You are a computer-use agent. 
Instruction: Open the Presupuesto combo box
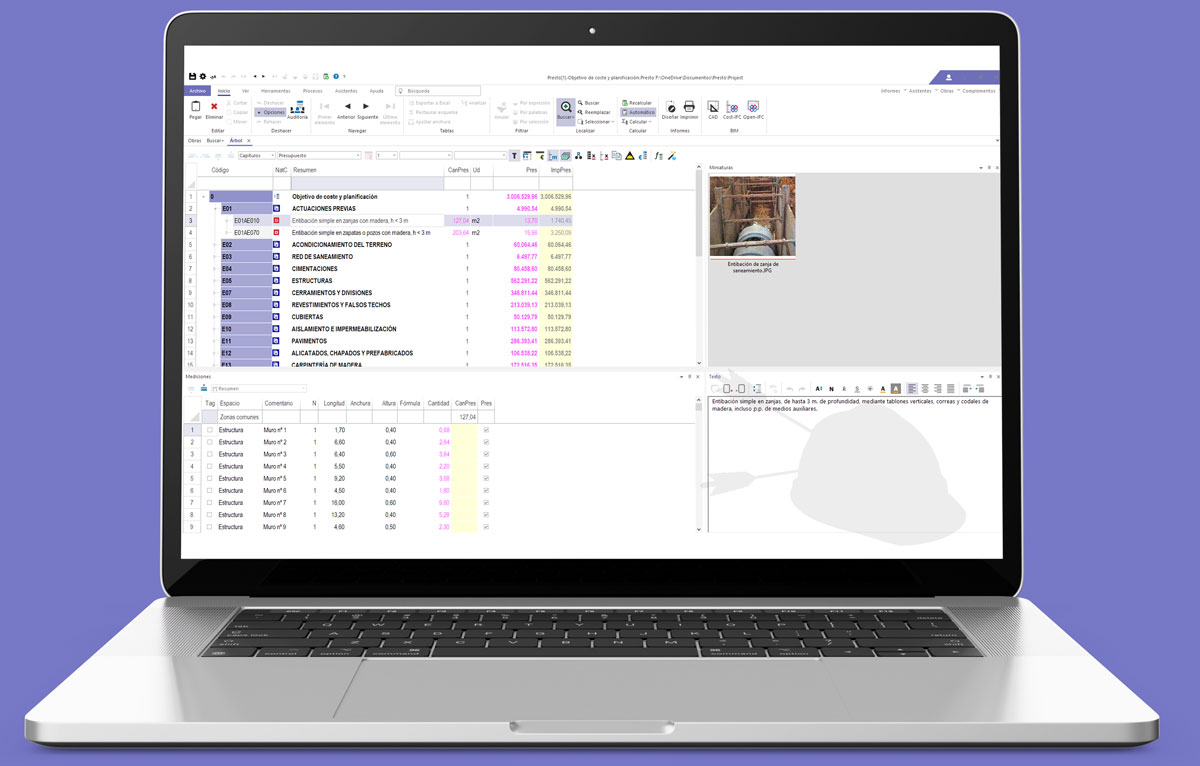click(x=318, y=156)
